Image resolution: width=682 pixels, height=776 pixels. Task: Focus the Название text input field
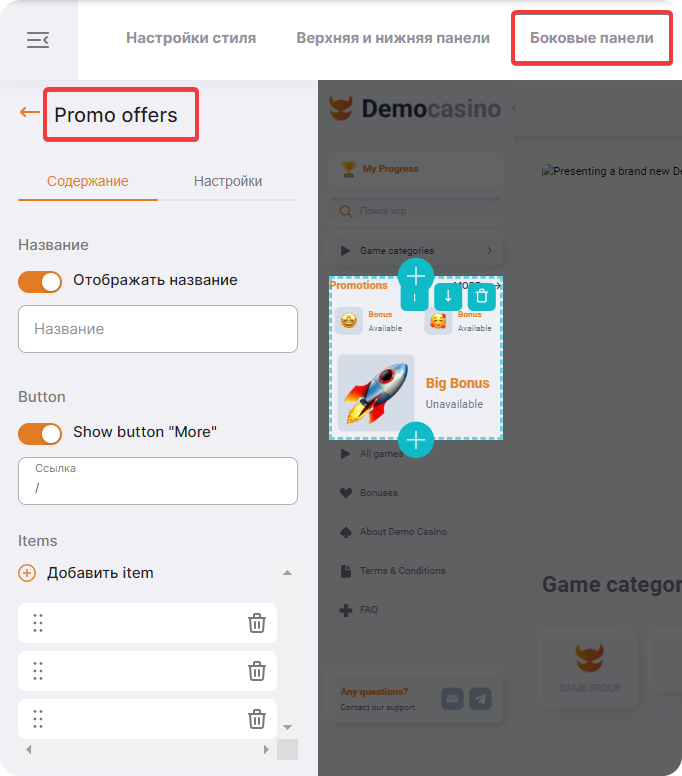click(x=158, y=329)
